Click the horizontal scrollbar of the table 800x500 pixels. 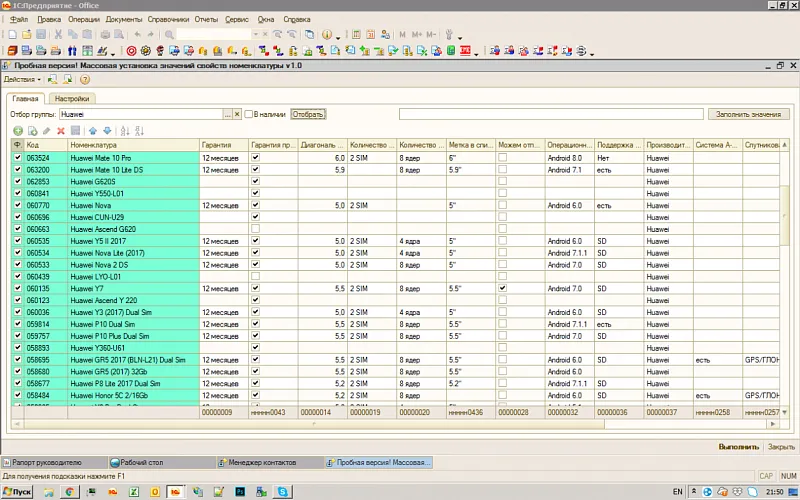click(314, 423)
